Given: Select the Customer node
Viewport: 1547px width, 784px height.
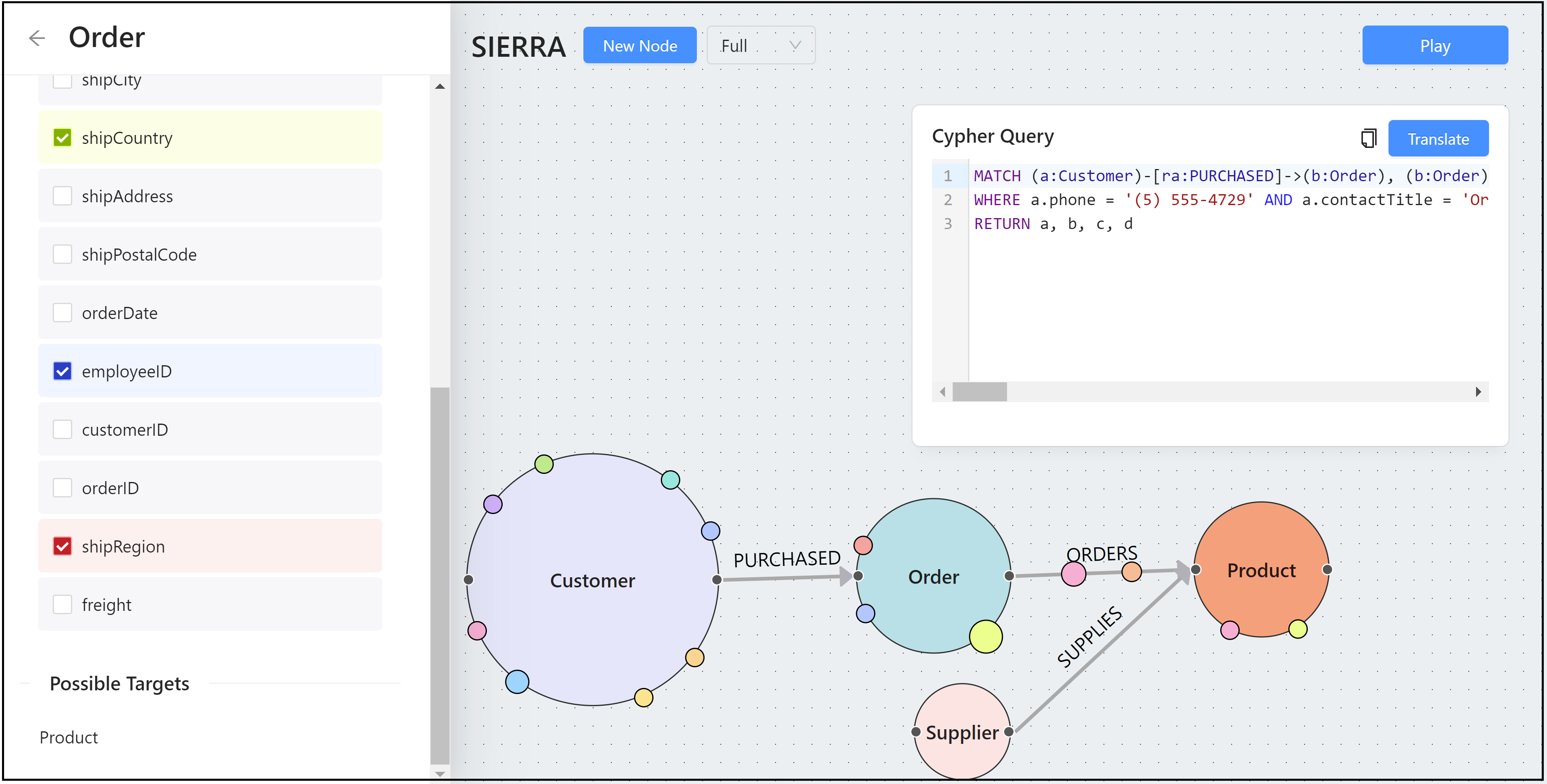Looking at the screenshot, I should [x=592, y=580].
